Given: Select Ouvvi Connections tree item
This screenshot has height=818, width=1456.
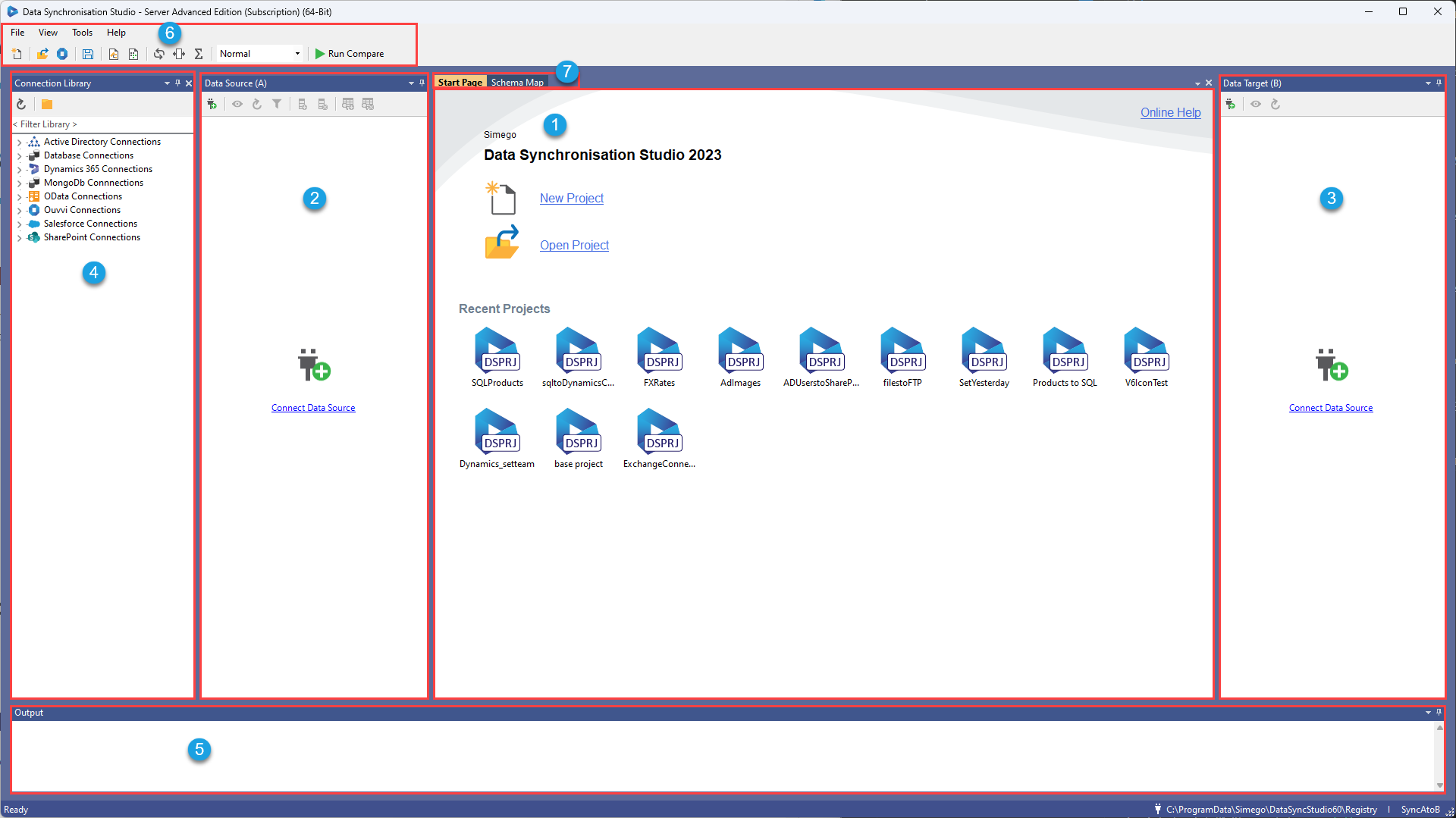Looking at the screenshot, I should (82, 210).
